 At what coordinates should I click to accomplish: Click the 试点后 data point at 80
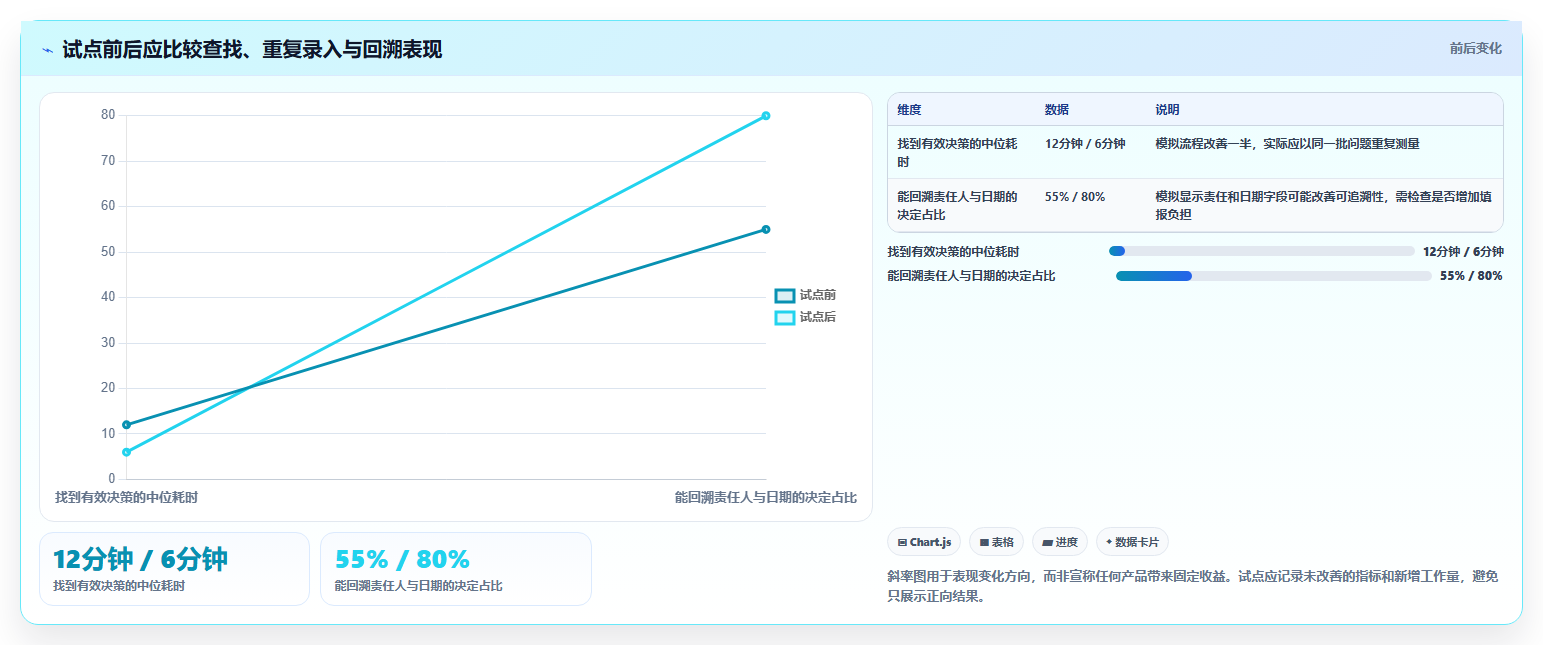pos(766,116)
